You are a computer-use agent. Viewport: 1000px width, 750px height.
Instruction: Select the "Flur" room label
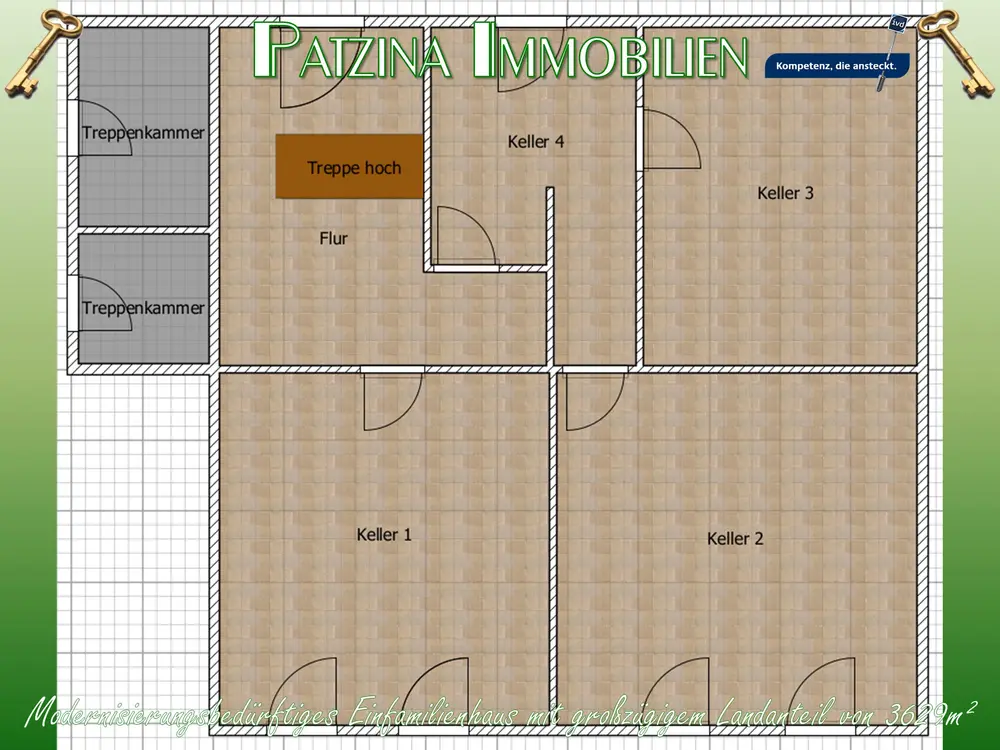click(334, 239)
